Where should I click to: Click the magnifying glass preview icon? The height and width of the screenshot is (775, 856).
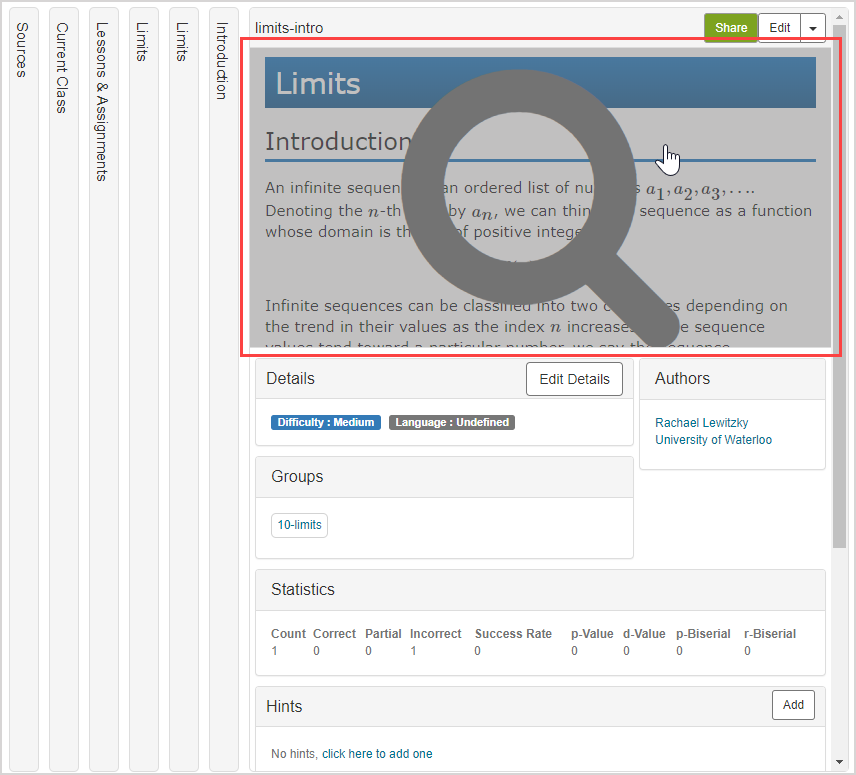[540, 200]
